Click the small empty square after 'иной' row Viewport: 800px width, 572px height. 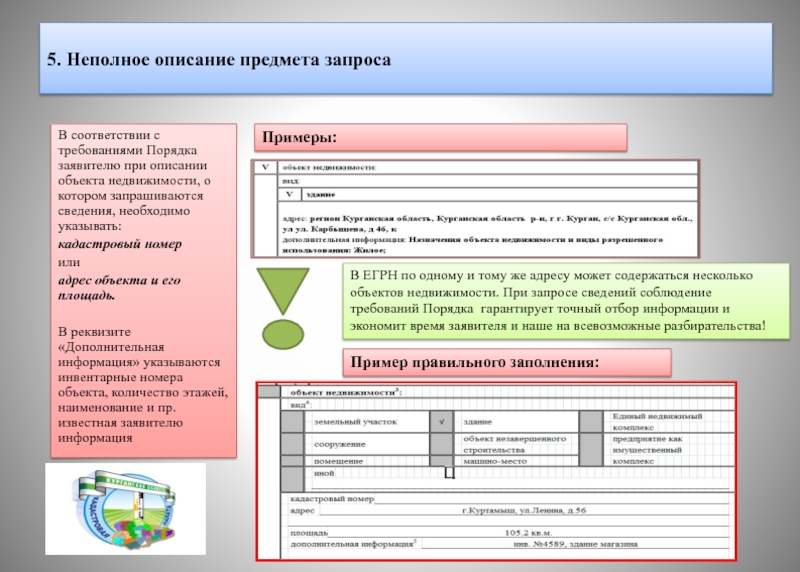[x=449, y=472]
